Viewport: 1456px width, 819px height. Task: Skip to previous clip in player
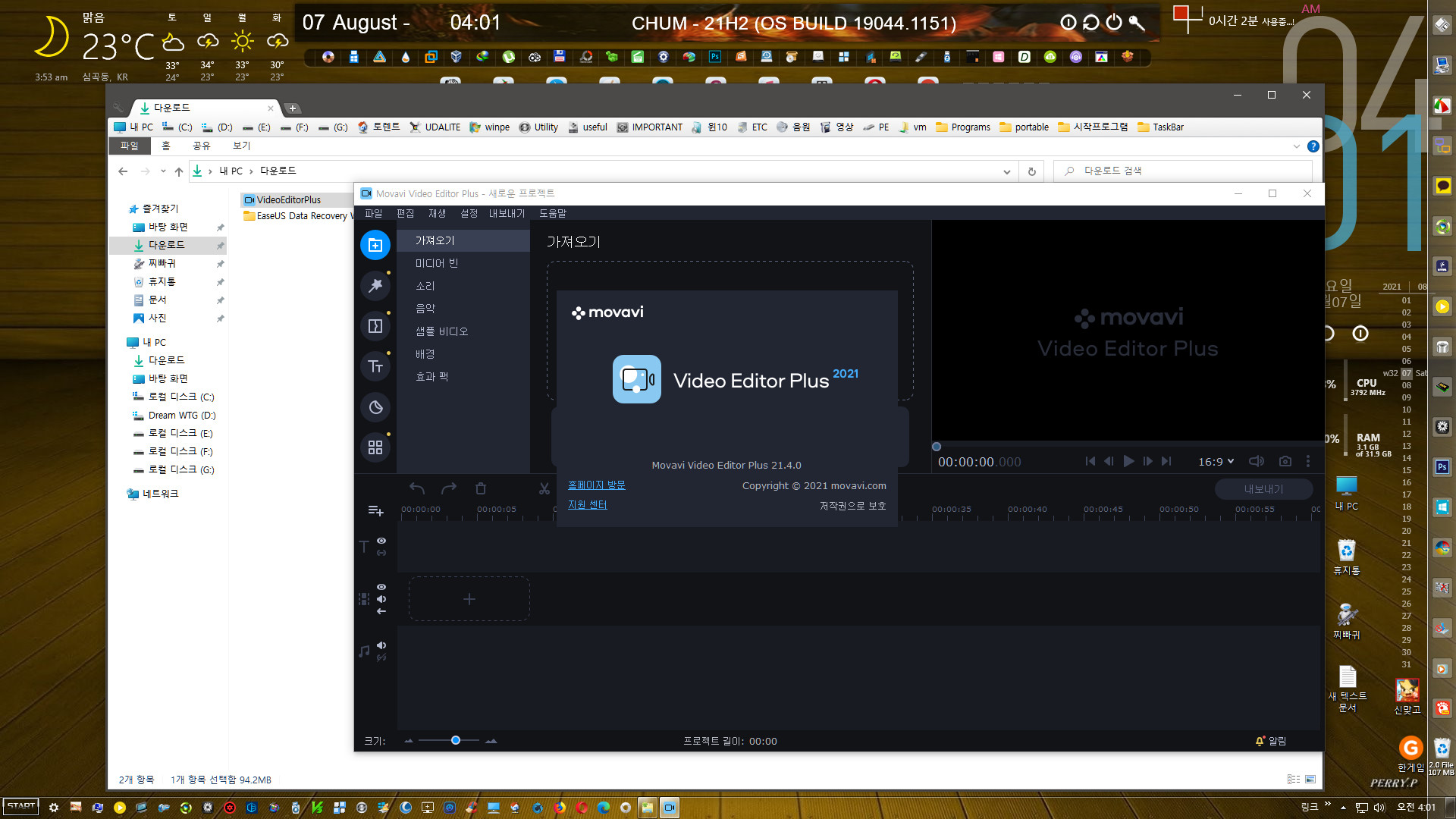(1090, 461)
